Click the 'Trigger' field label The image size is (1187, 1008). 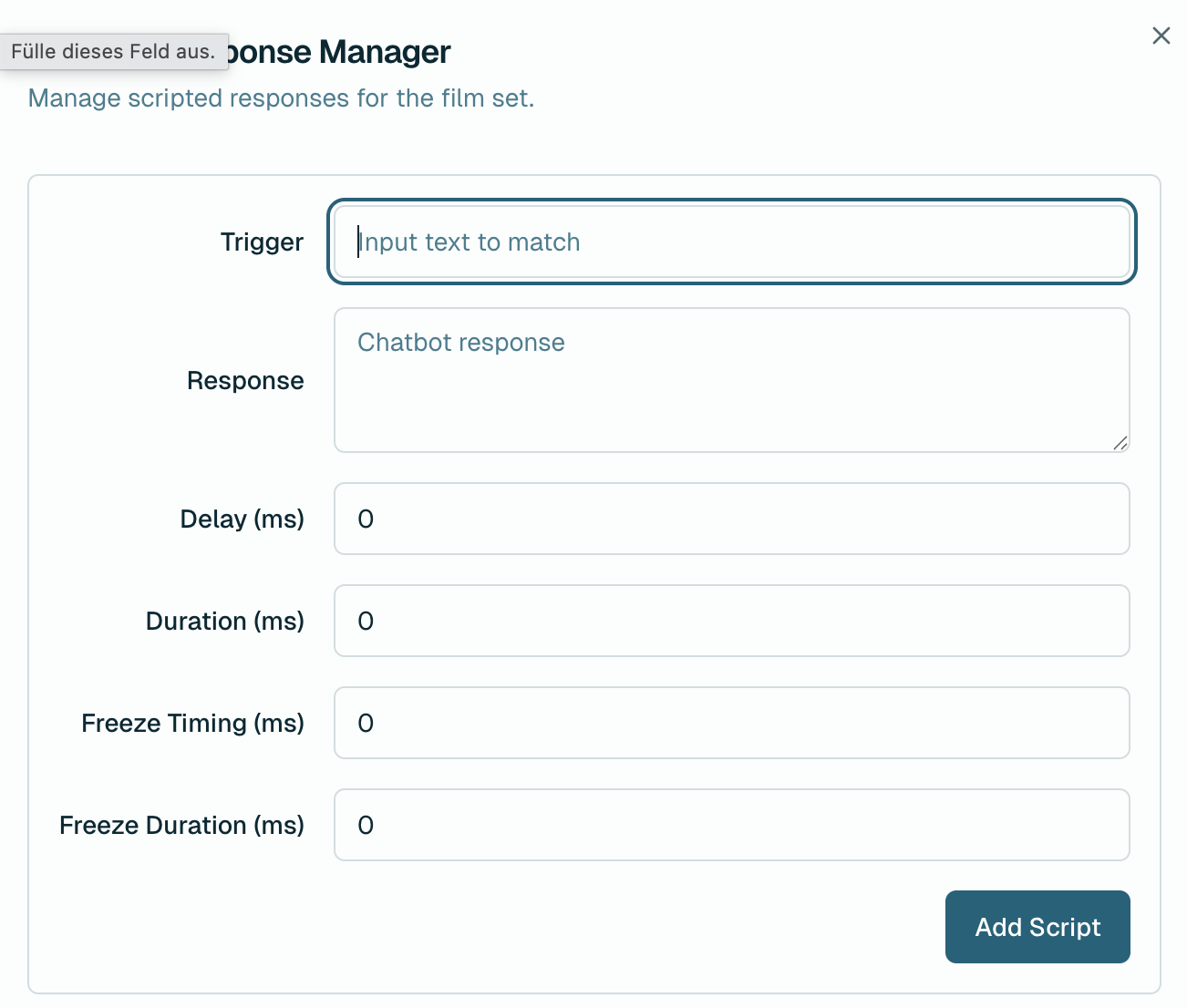262,242
